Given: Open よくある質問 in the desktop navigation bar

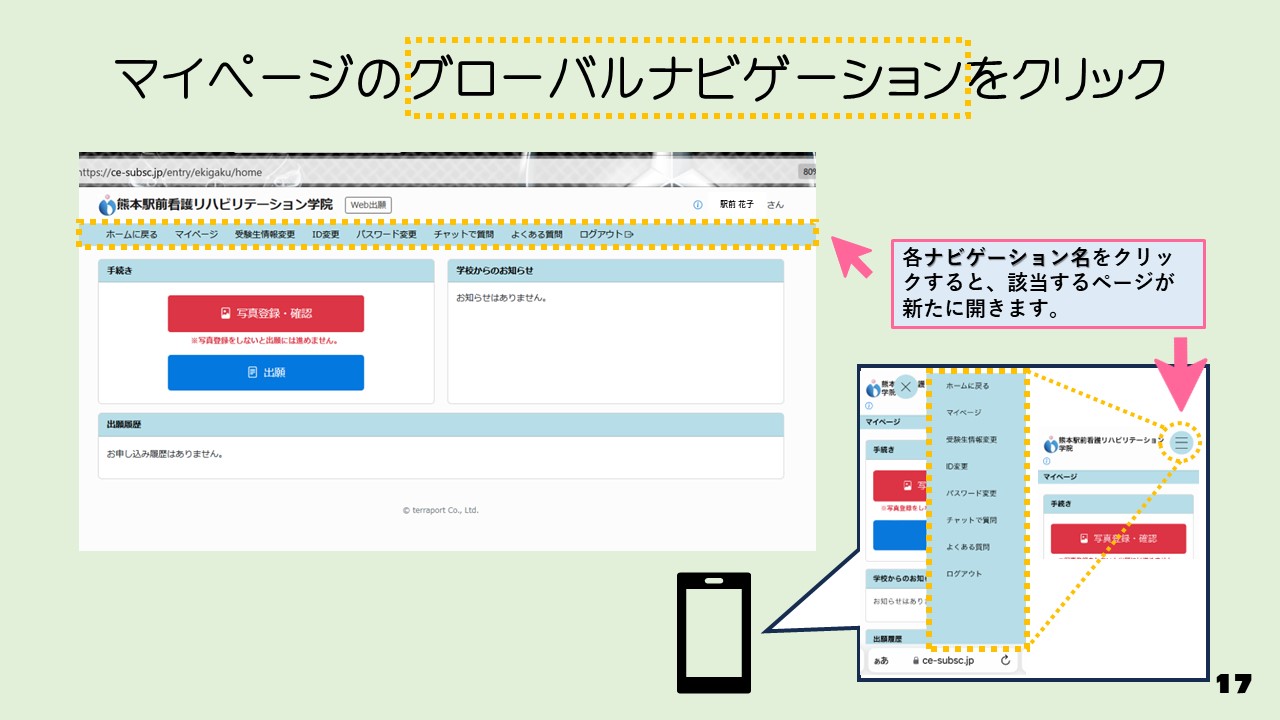Looking at the screenshot, I should click(x=537, y=235).
